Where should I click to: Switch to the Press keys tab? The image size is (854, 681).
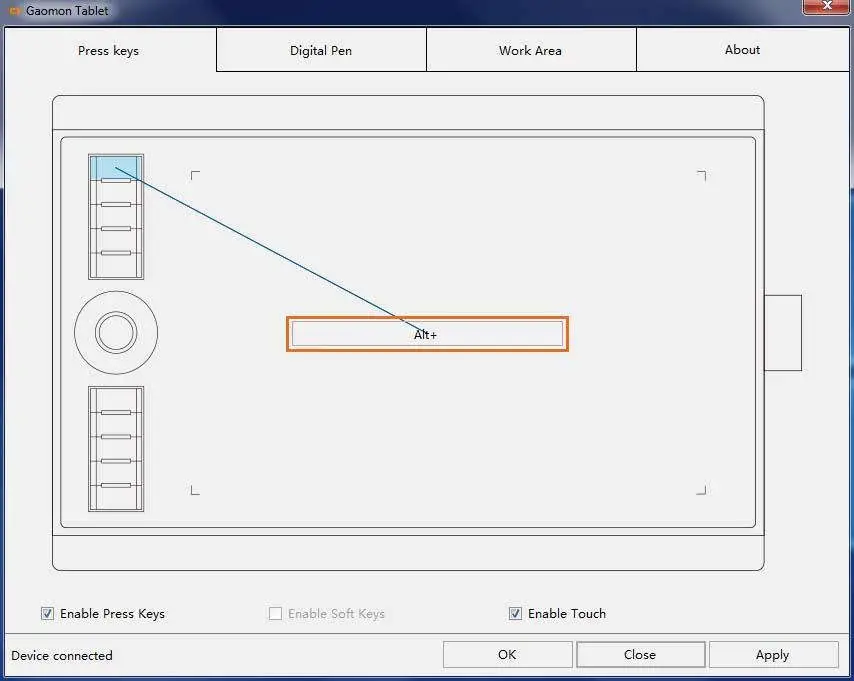point(109,51)
